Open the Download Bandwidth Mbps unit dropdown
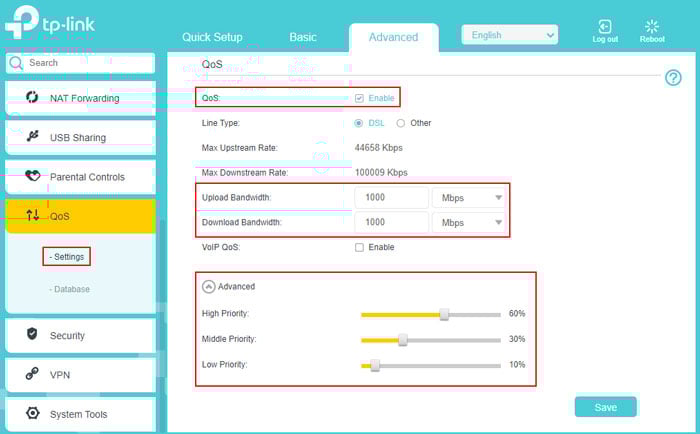The width and height of the screenshot is (700, 434). (469, 222)
